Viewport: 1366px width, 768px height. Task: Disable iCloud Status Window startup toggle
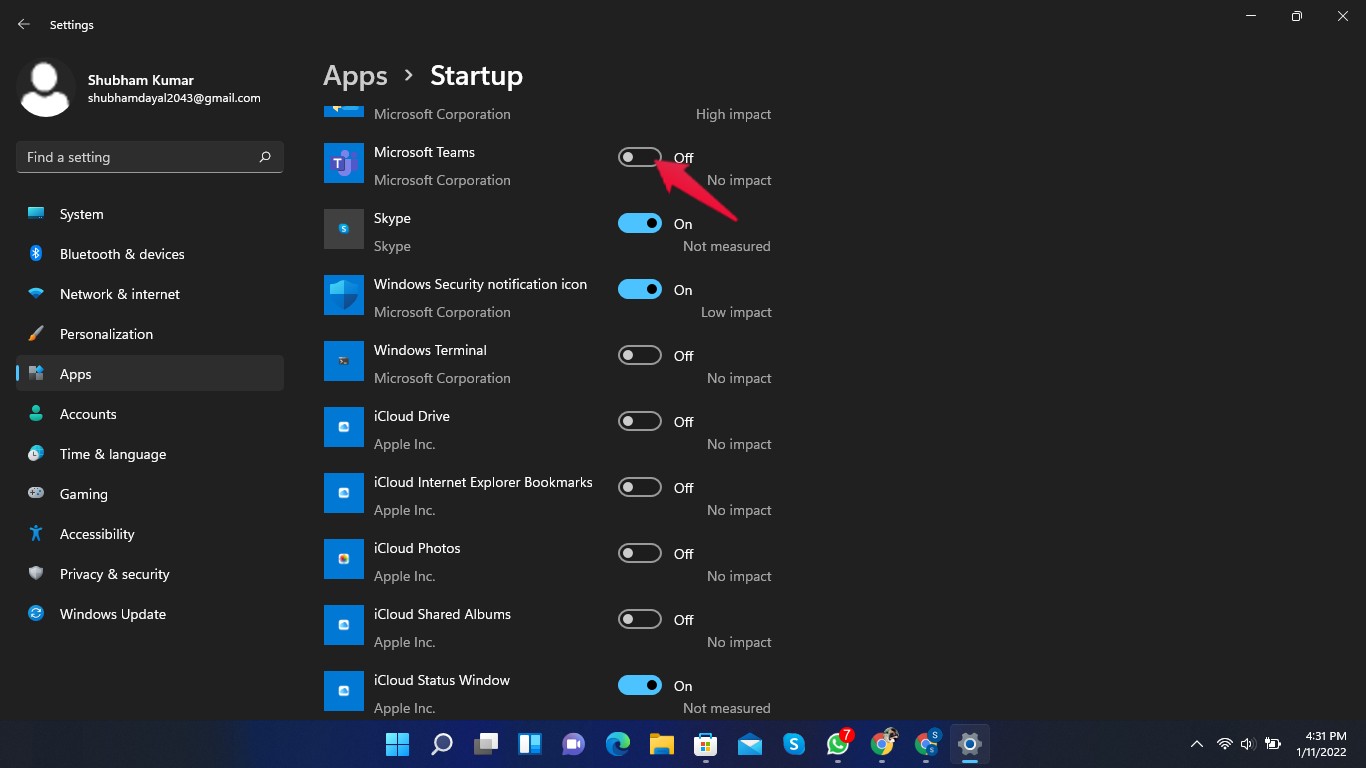coord(640,685)
